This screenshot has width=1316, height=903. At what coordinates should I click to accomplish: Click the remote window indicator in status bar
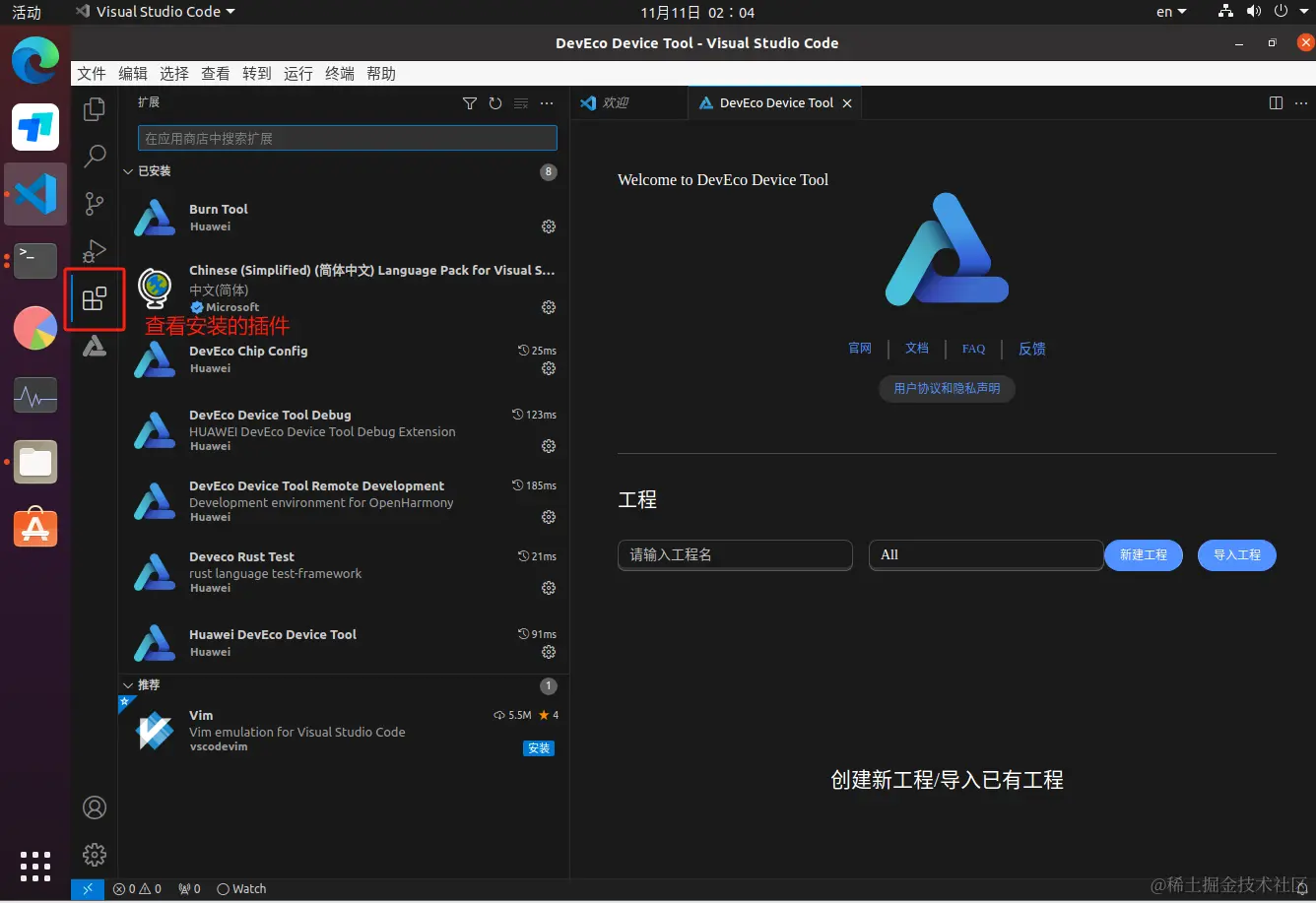click(88, 889)
